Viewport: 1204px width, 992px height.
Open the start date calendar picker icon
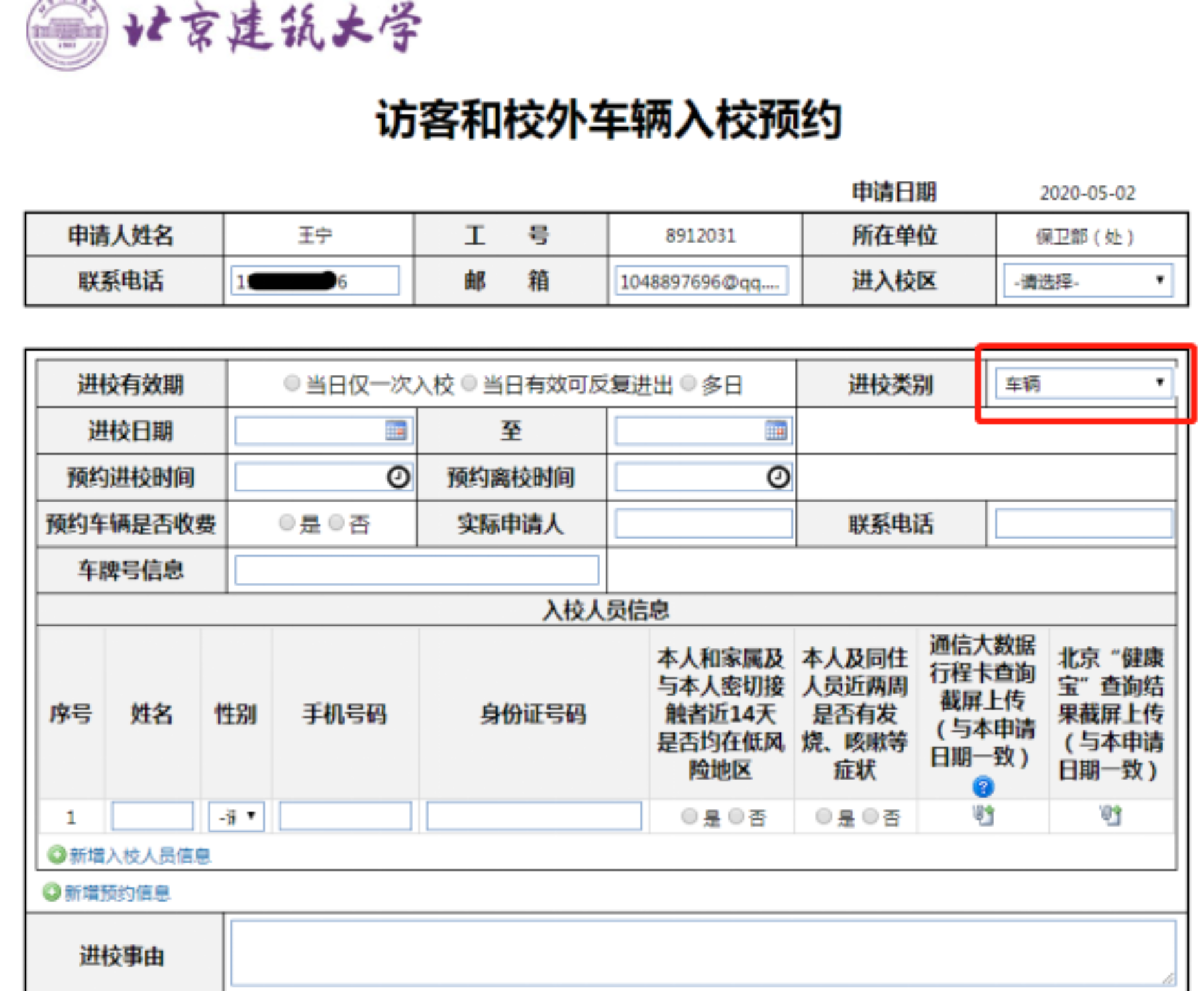pos(396,430)
